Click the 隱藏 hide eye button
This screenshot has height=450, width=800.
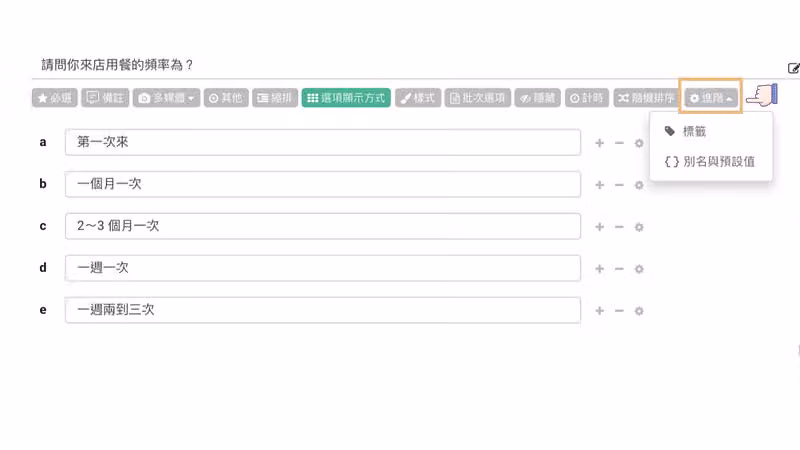538,98
